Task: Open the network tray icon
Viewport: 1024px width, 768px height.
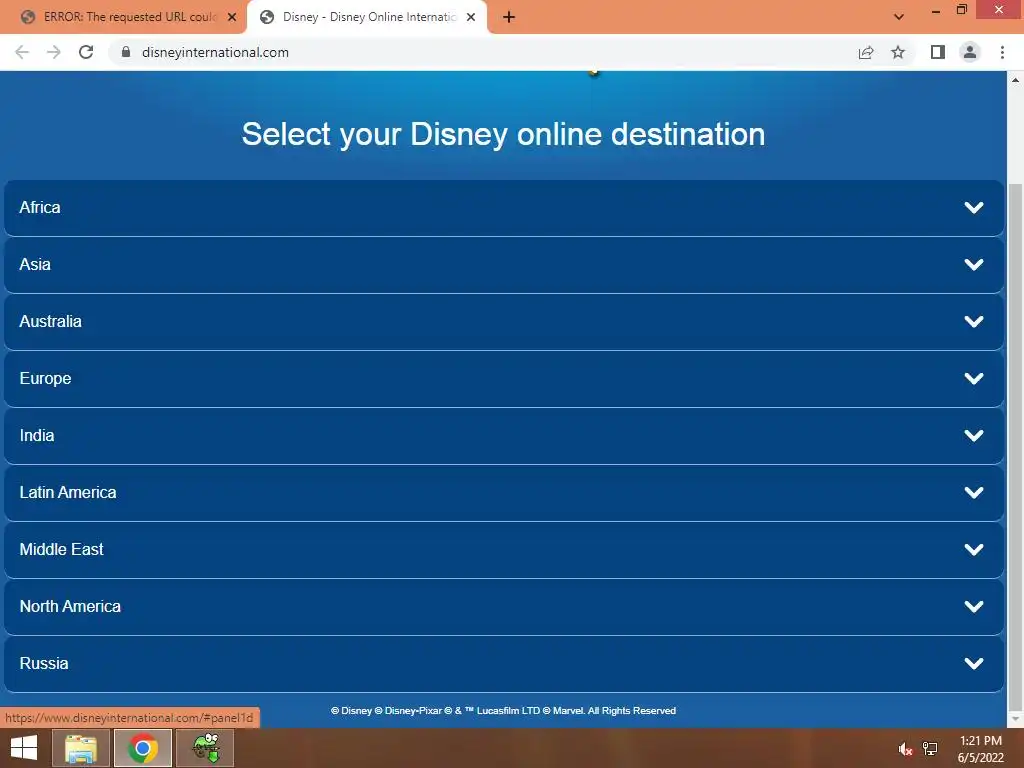Action: pyautogui.click(x=930, y=748)
